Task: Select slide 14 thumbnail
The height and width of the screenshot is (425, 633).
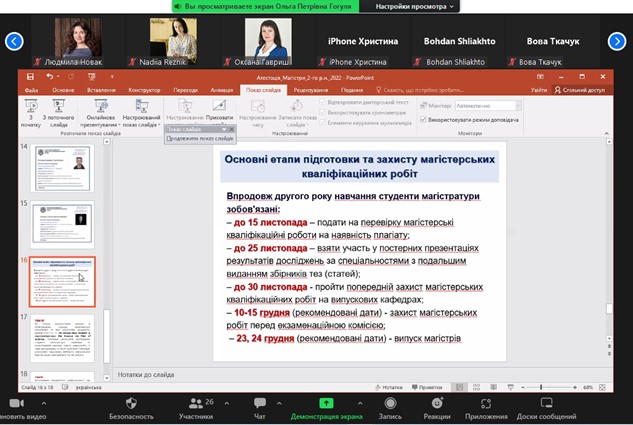Action: pyautogui.click(x=62, y=168)
